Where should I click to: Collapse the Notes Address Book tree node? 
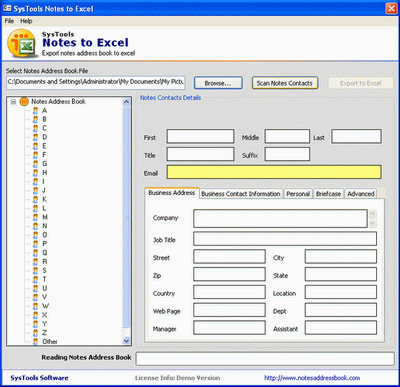pyautogui.click(x=13, y=102)
